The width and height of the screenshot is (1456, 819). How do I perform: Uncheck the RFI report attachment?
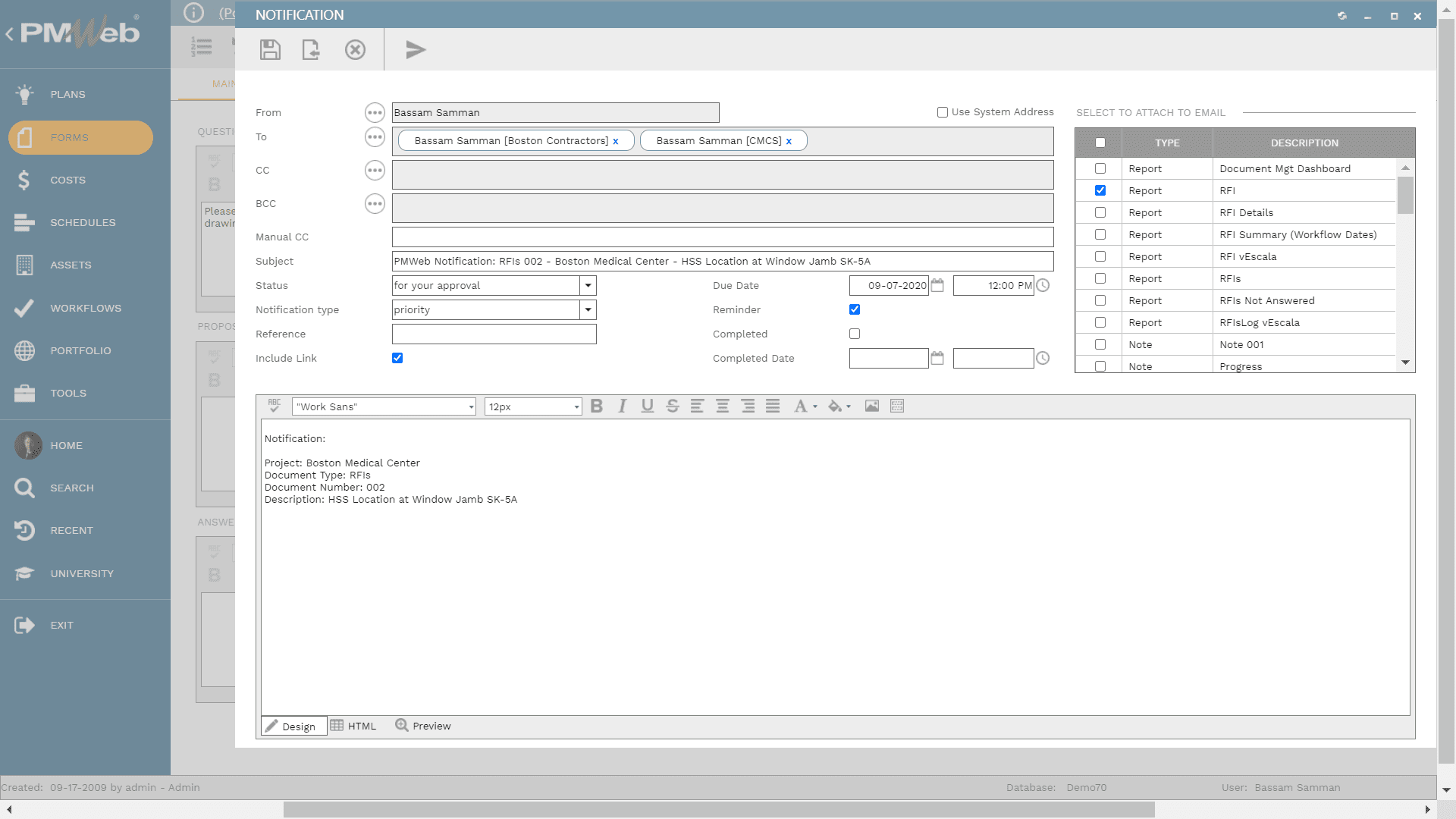1100,190
